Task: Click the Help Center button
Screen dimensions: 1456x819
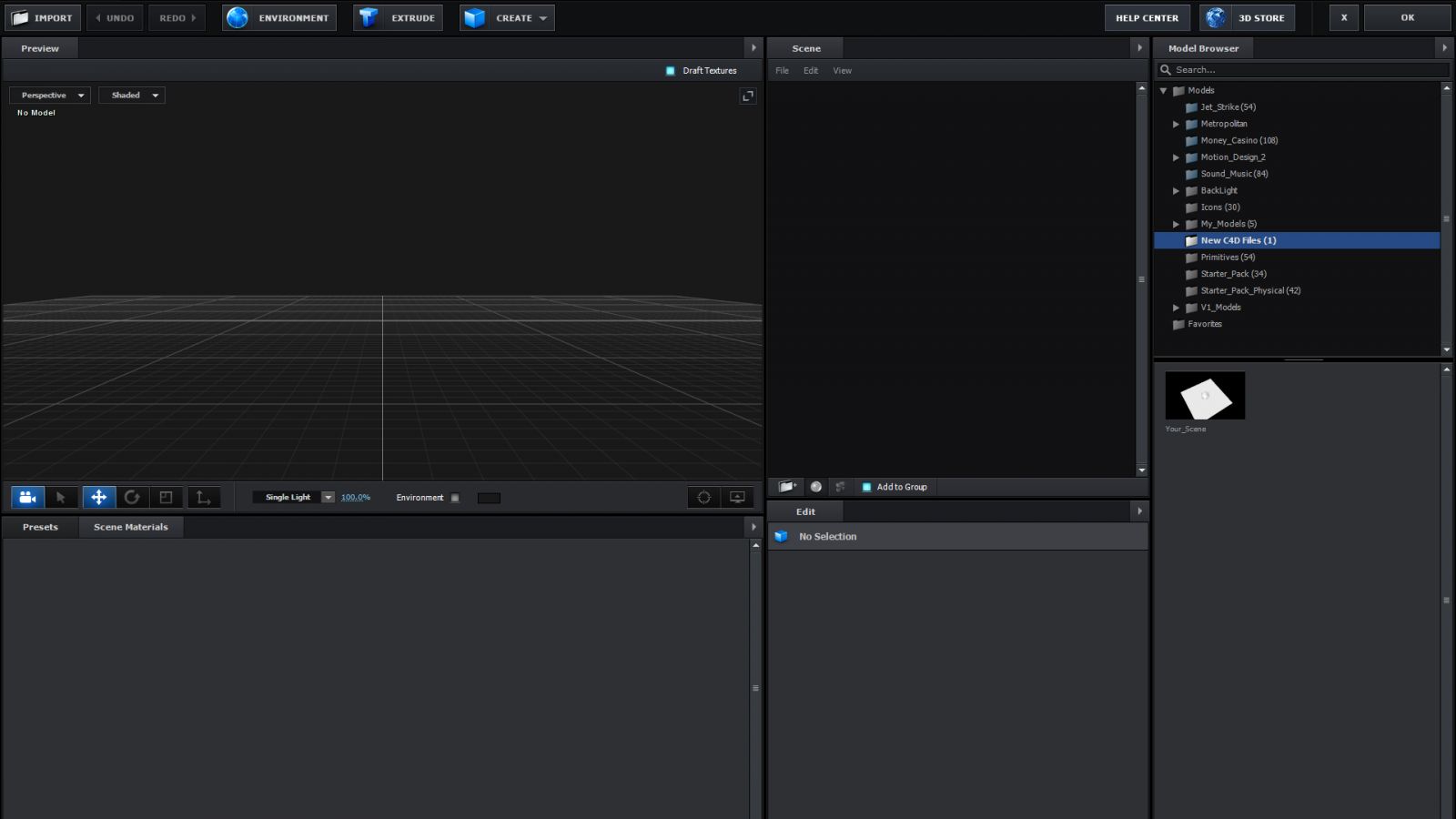Action: coord(1147,18)
